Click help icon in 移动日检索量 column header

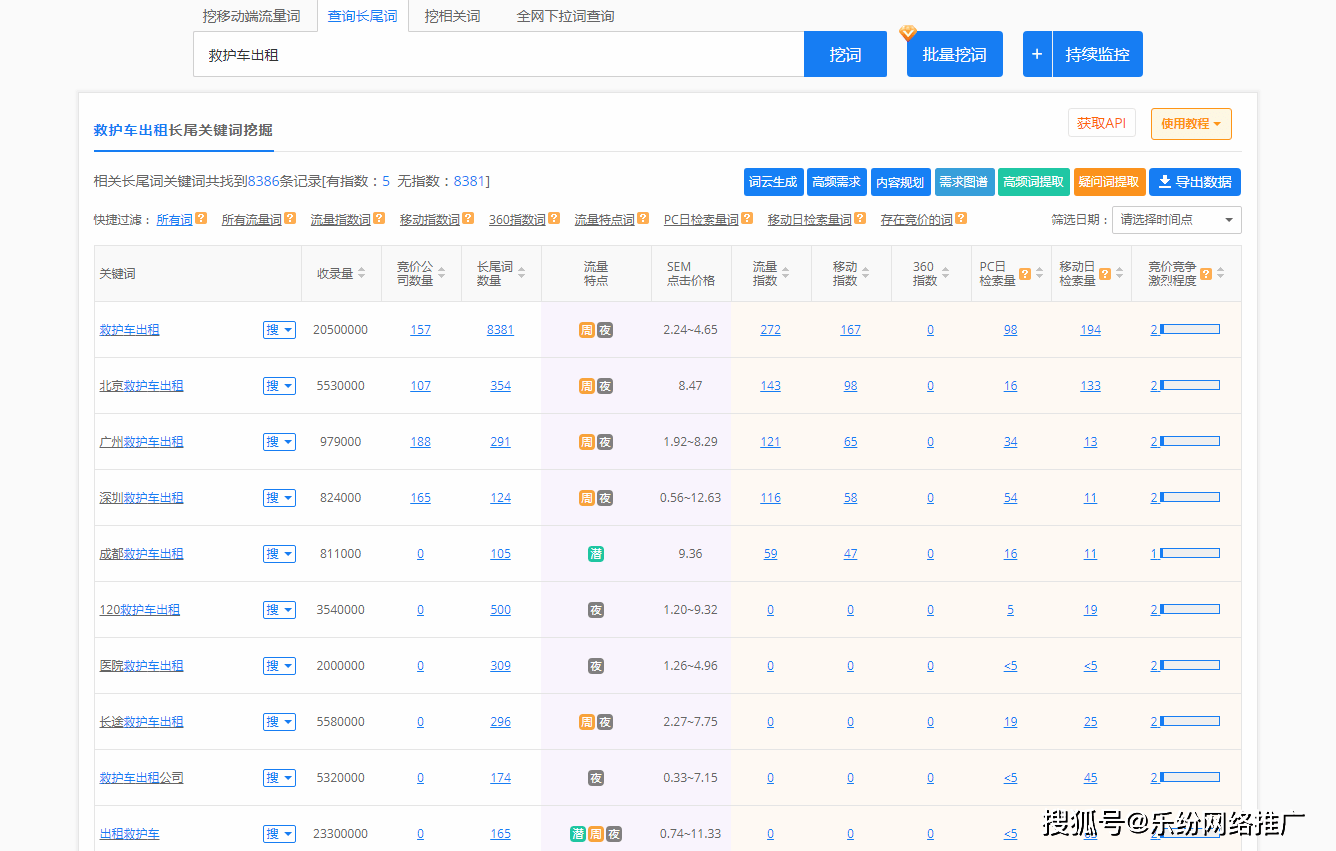tap(1105, 273)
